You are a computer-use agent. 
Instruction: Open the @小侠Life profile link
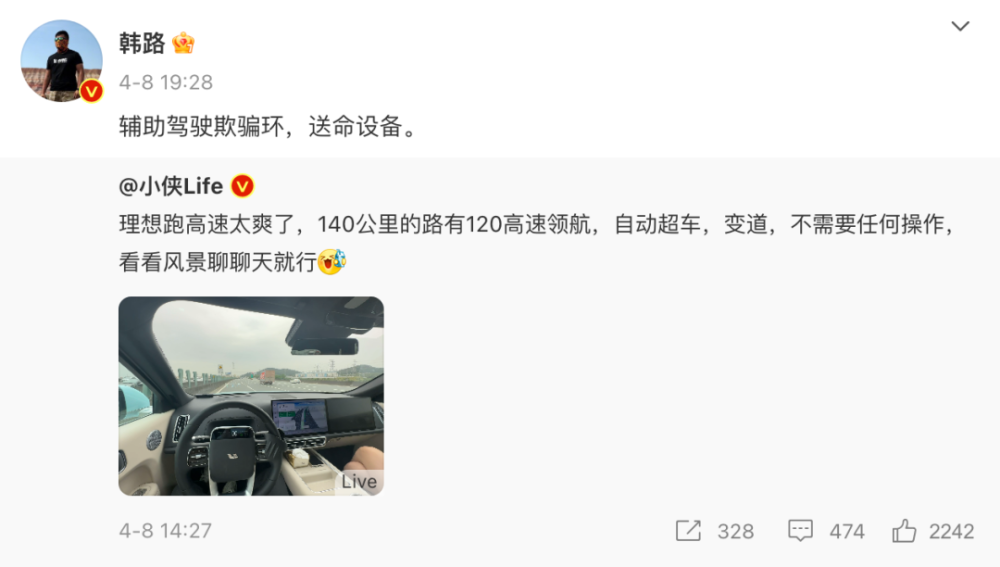tap(171, 186)
